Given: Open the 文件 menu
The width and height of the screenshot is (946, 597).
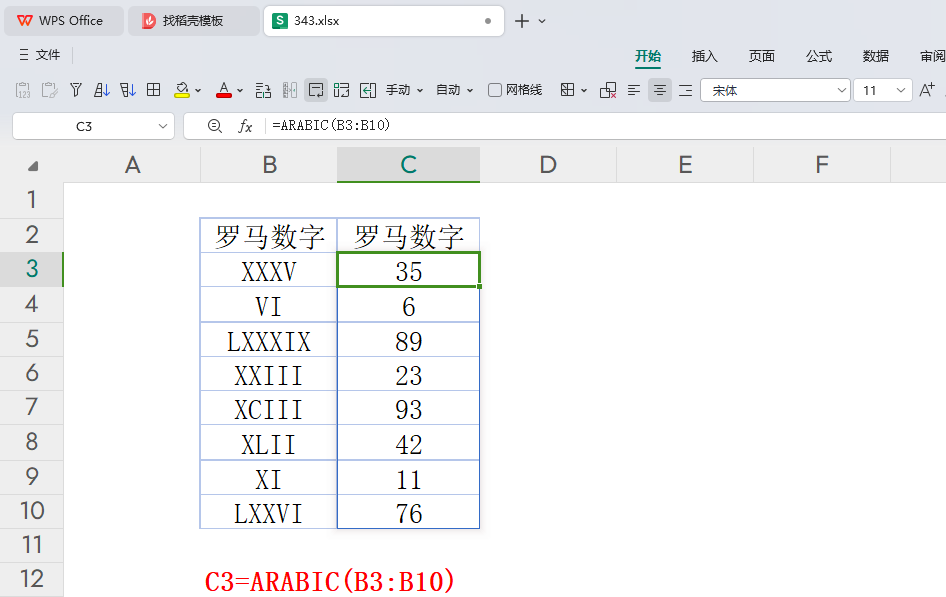Looking at the screenshot, I should [48, 55].
